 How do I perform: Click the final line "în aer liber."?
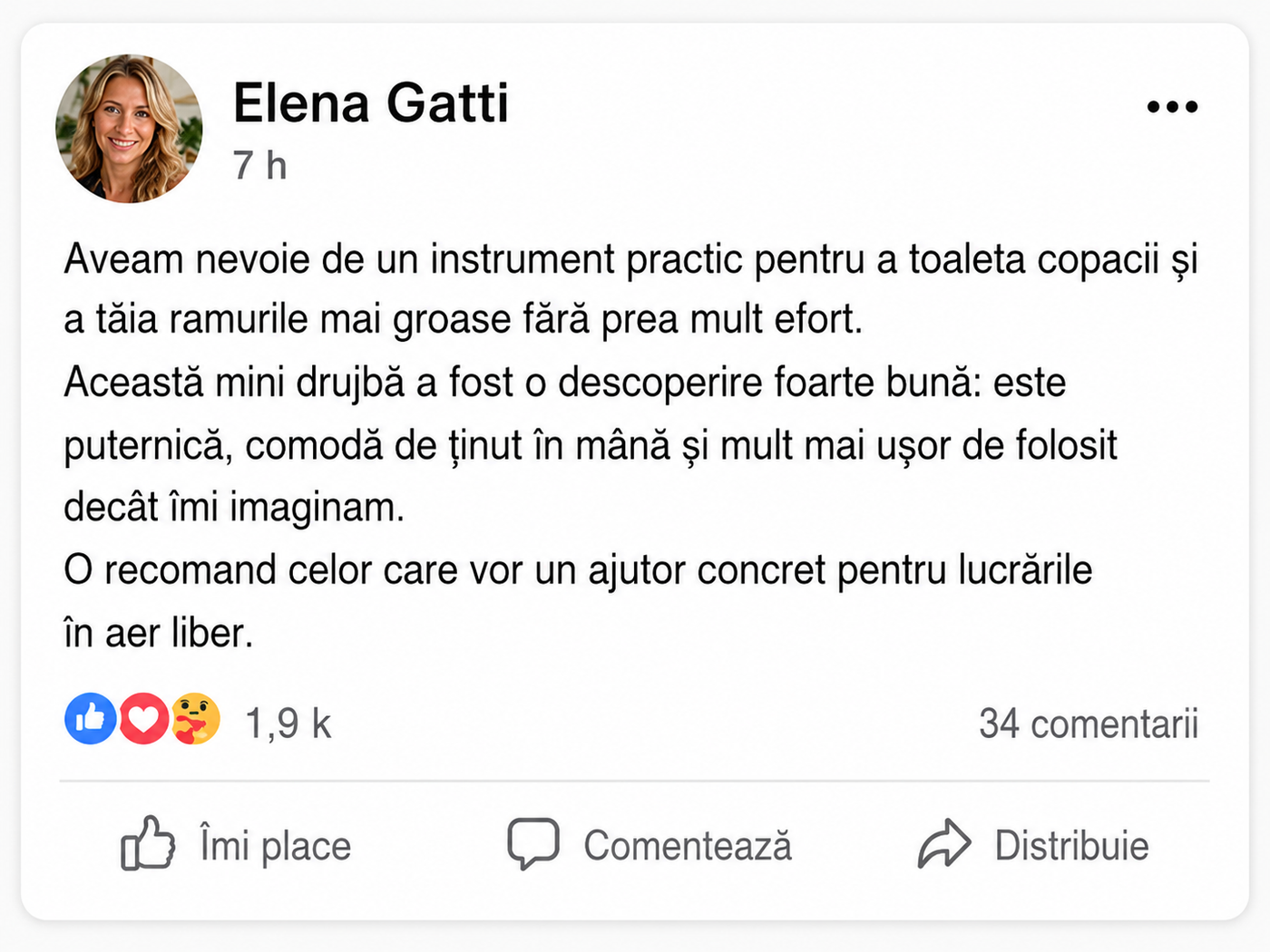coord(158,633)
